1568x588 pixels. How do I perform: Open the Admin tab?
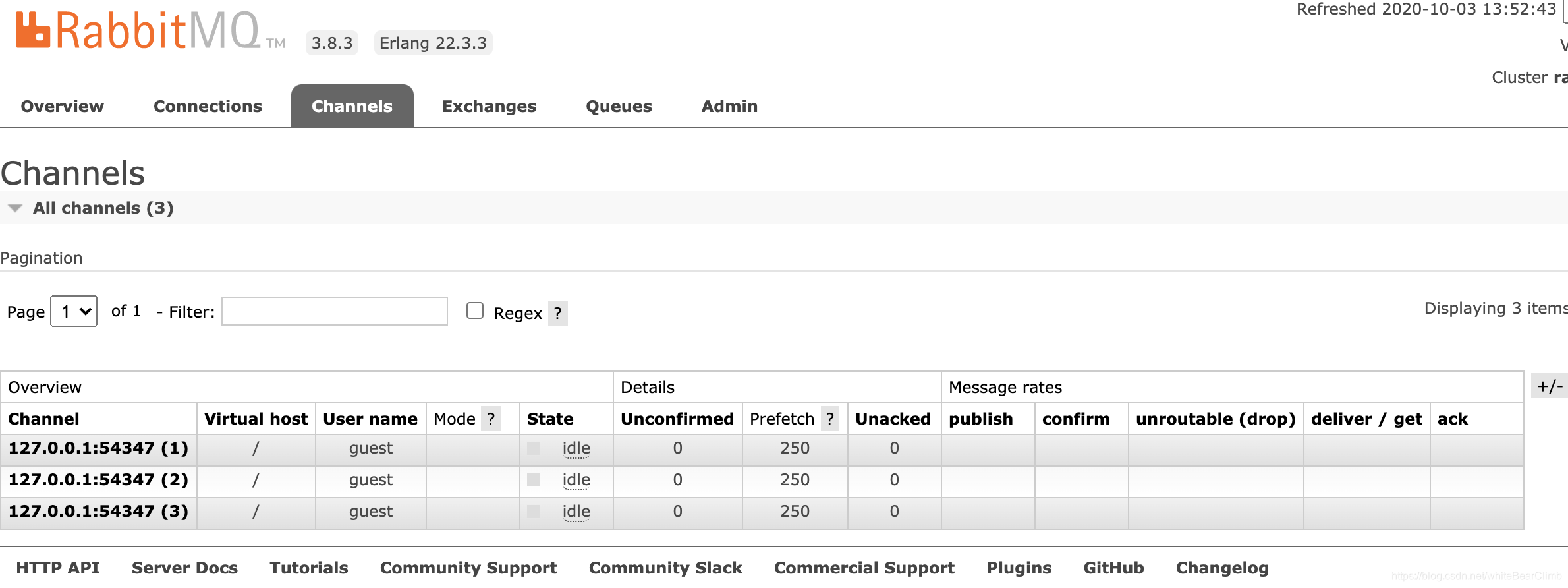pos(729,106)
